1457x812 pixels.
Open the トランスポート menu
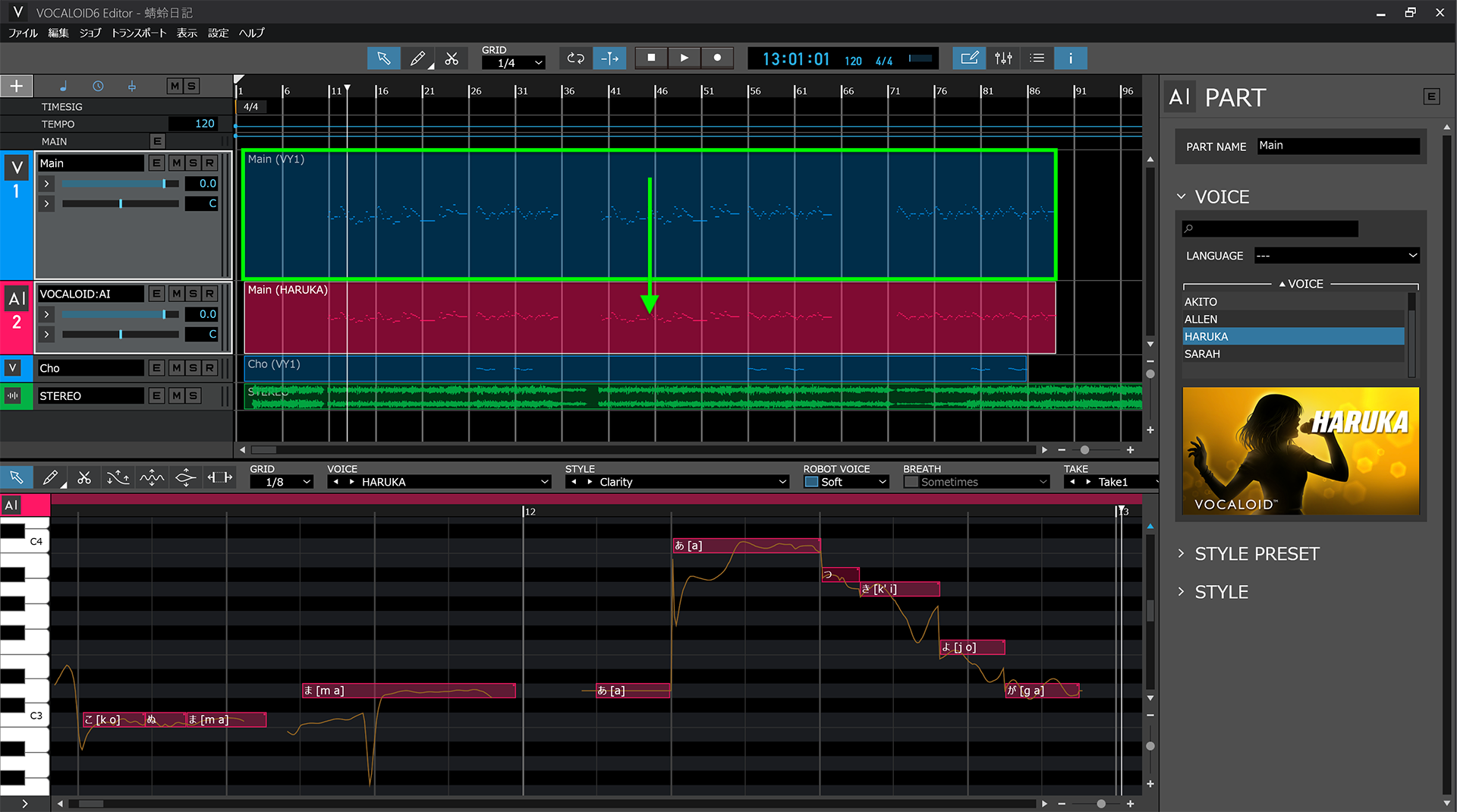[139, 33]
